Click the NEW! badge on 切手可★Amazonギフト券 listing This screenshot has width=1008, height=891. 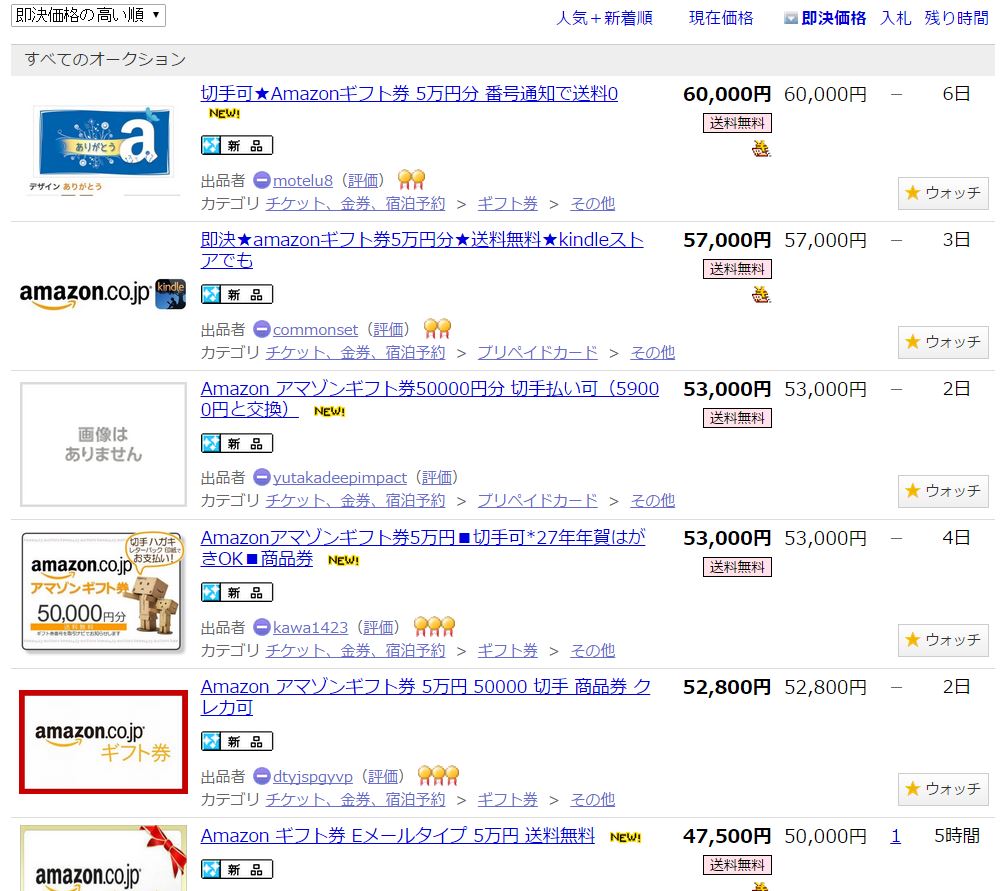click(224, 113)
